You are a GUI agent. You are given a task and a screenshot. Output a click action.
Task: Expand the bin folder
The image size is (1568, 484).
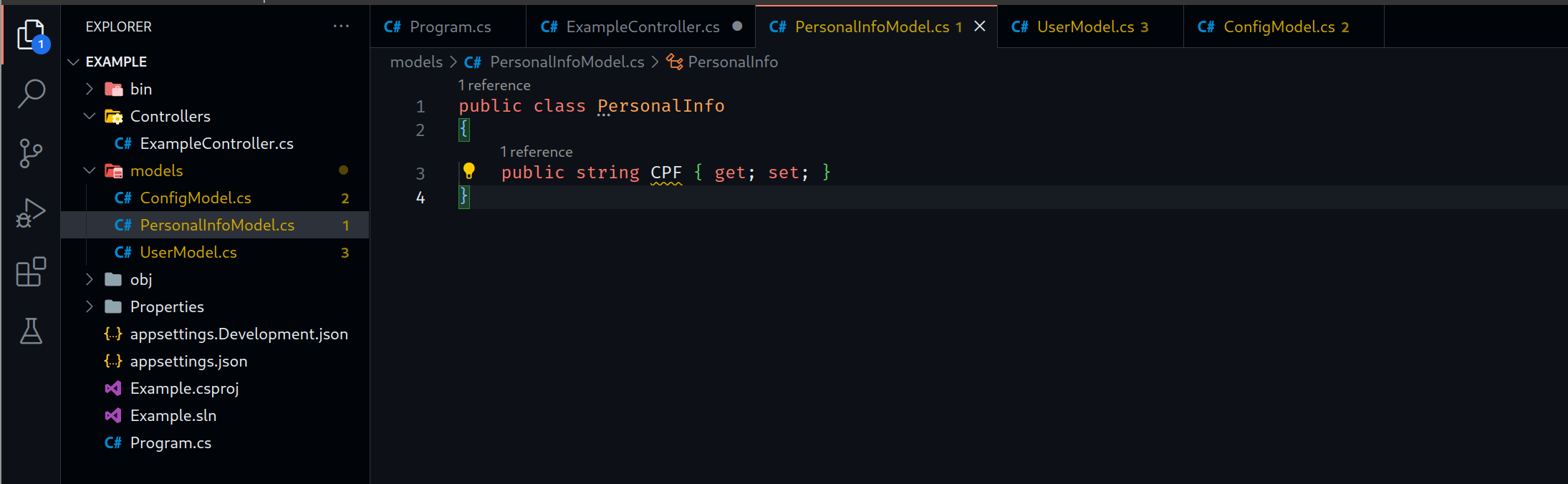click(90, 89)
